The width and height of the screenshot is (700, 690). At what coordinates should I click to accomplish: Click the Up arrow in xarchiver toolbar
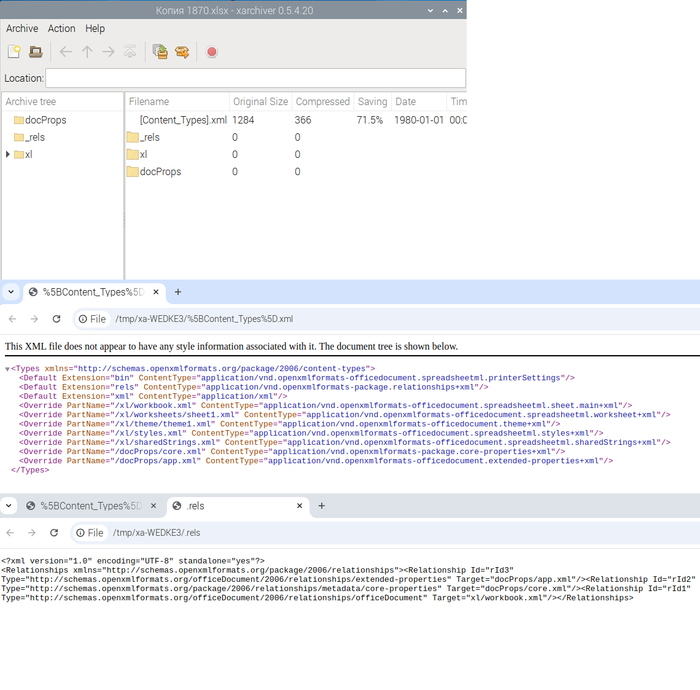tap(87, 52)
